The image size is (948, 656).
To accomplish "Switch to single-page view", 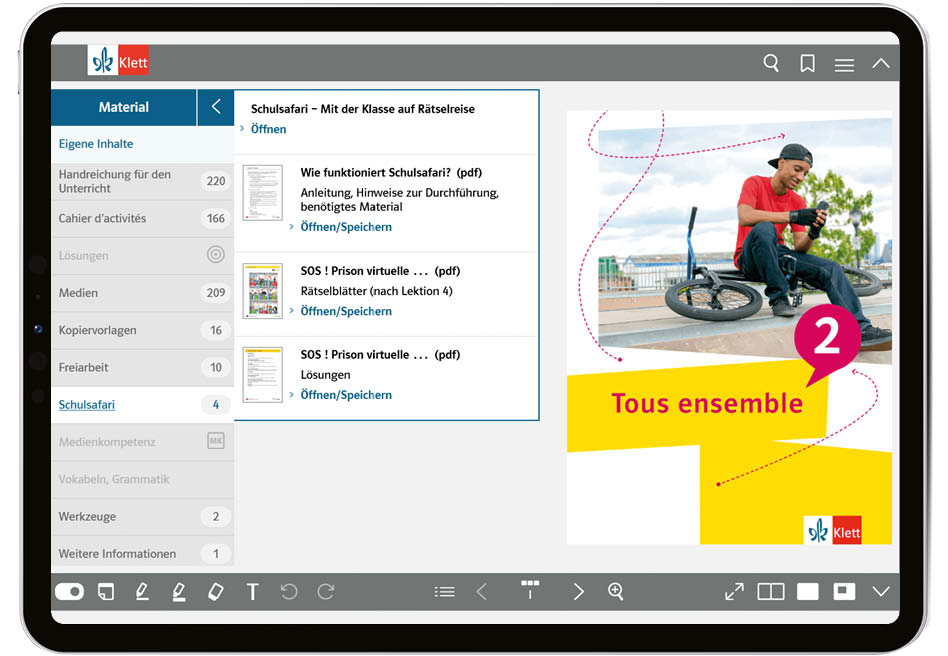I will pyautogui.click(x=808, y=591).
